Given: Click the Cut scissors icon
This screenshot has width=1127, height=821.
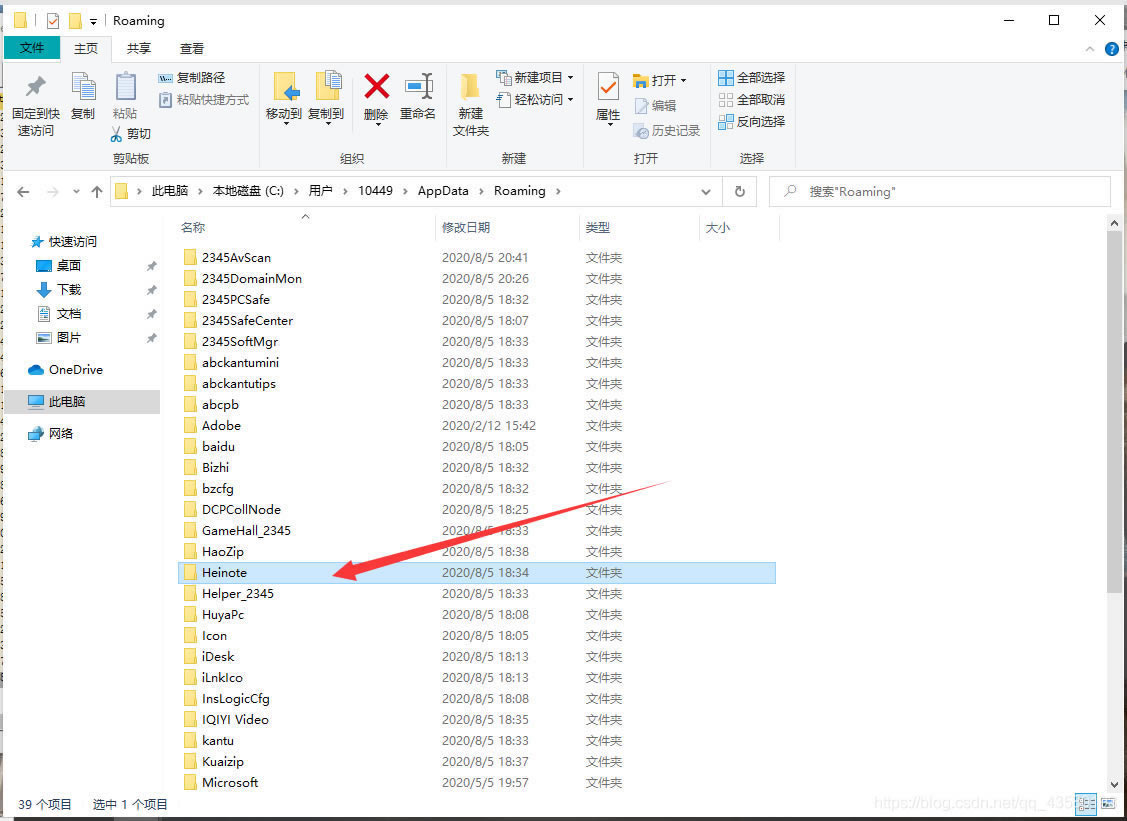Looking at the screenshot, I should (115, 134).
